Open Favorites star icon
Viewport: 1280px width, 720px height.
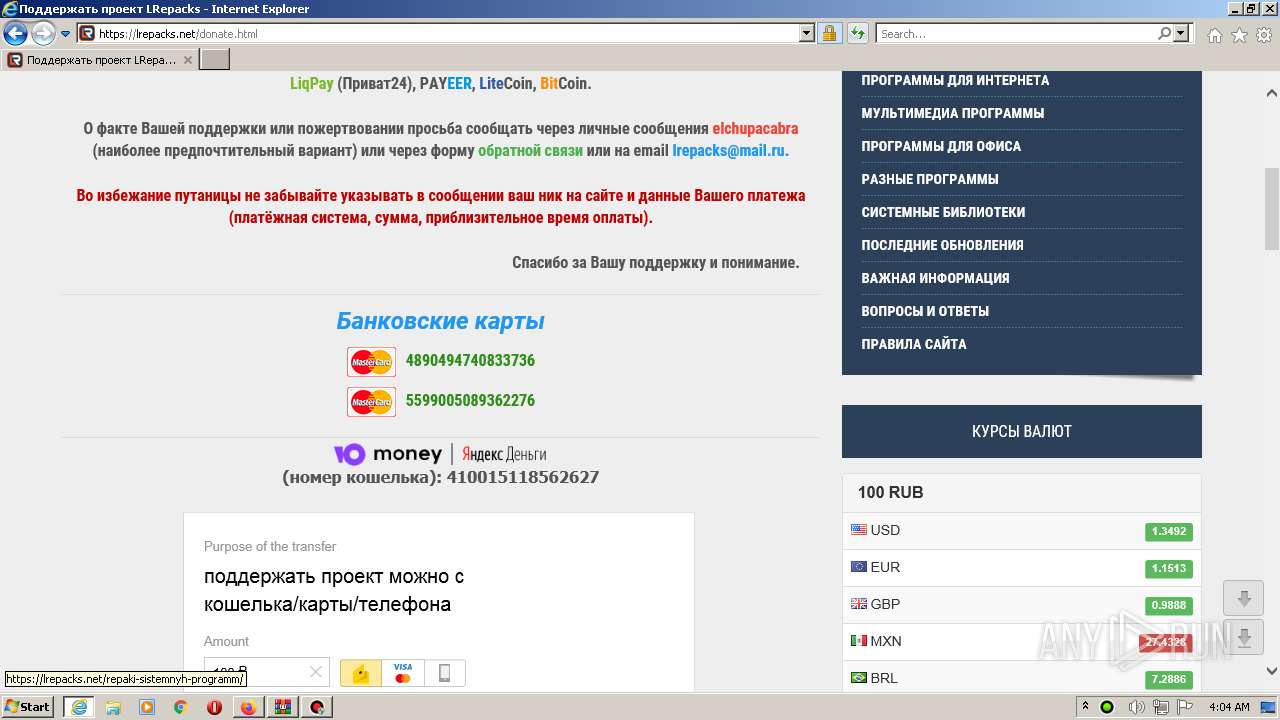1239,35
